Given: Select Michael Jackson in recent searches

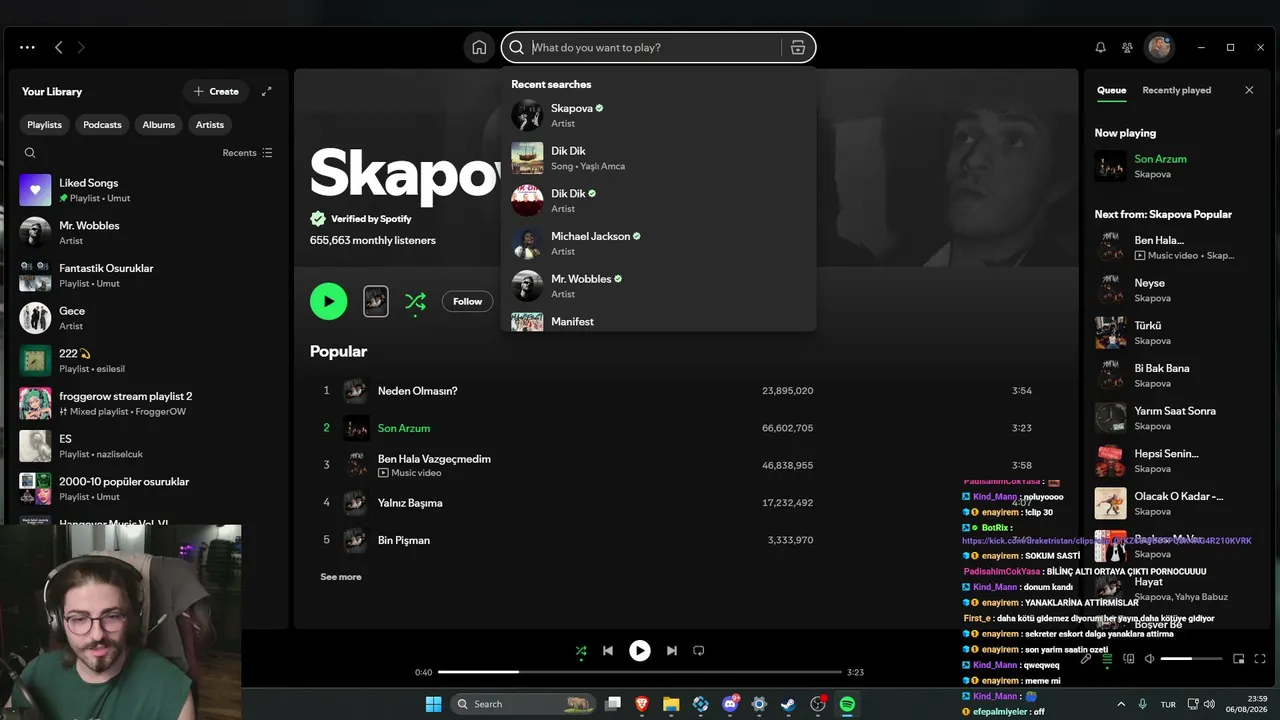Looking at the screenshot, I should (x=658, y=243).
